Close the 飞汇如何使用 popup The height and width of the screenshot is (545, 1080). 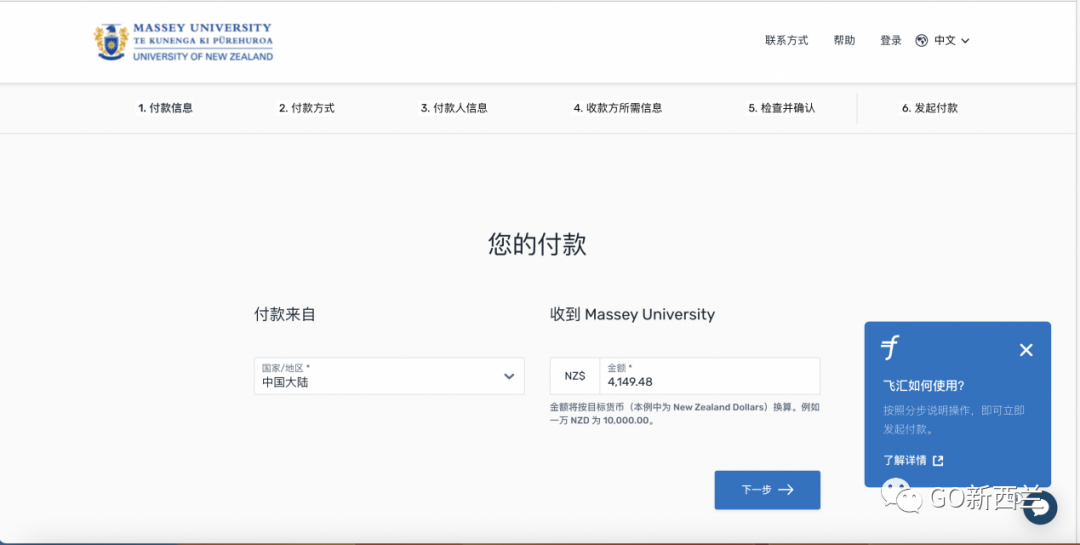1026,350
